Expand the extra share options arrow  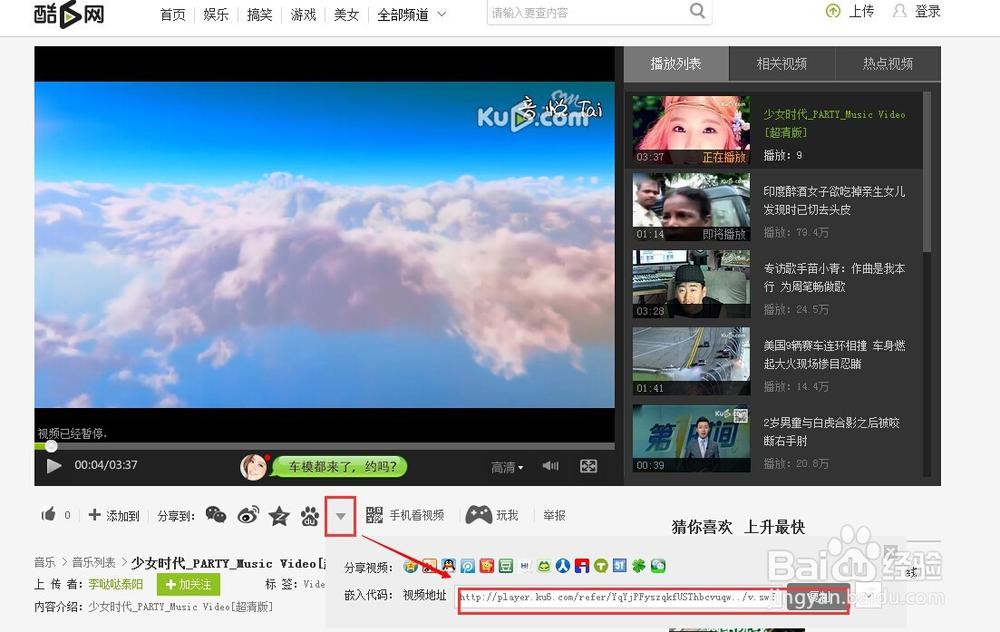pos(341,515)
